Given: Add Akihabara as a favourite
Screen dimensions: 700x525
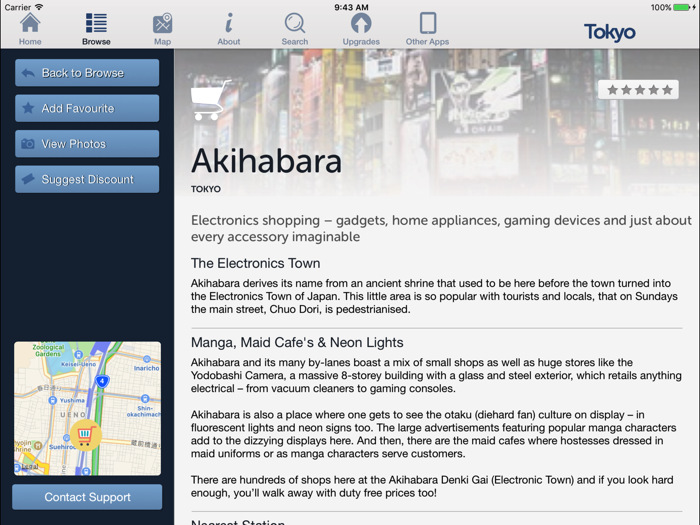Looking at the screenshot, I should point(87,108).
